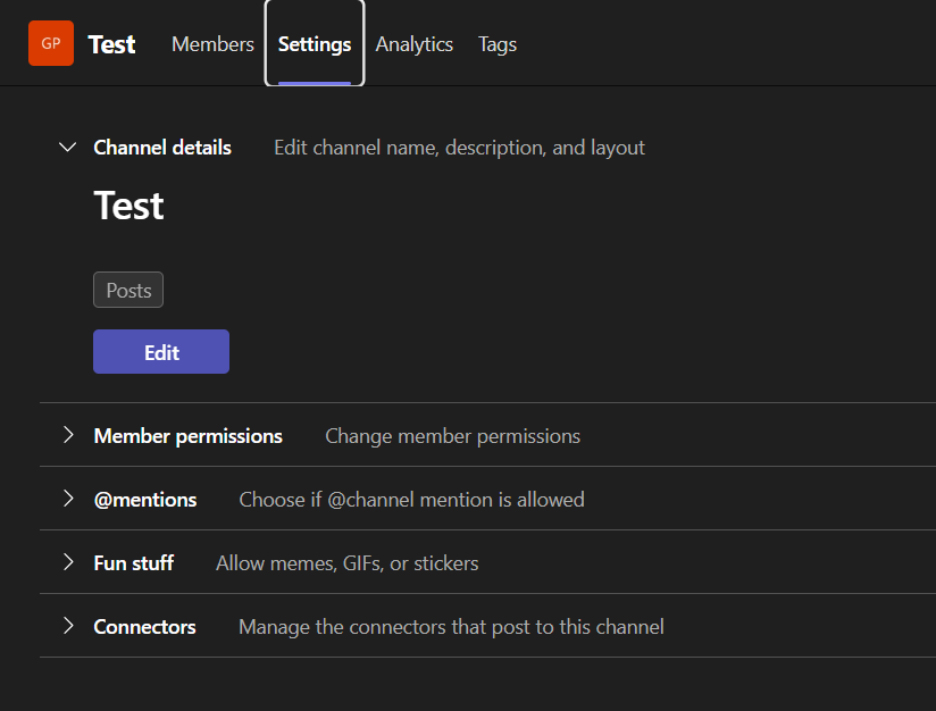Go to the Tags tab
936x711 pixels.
point(497,44)
